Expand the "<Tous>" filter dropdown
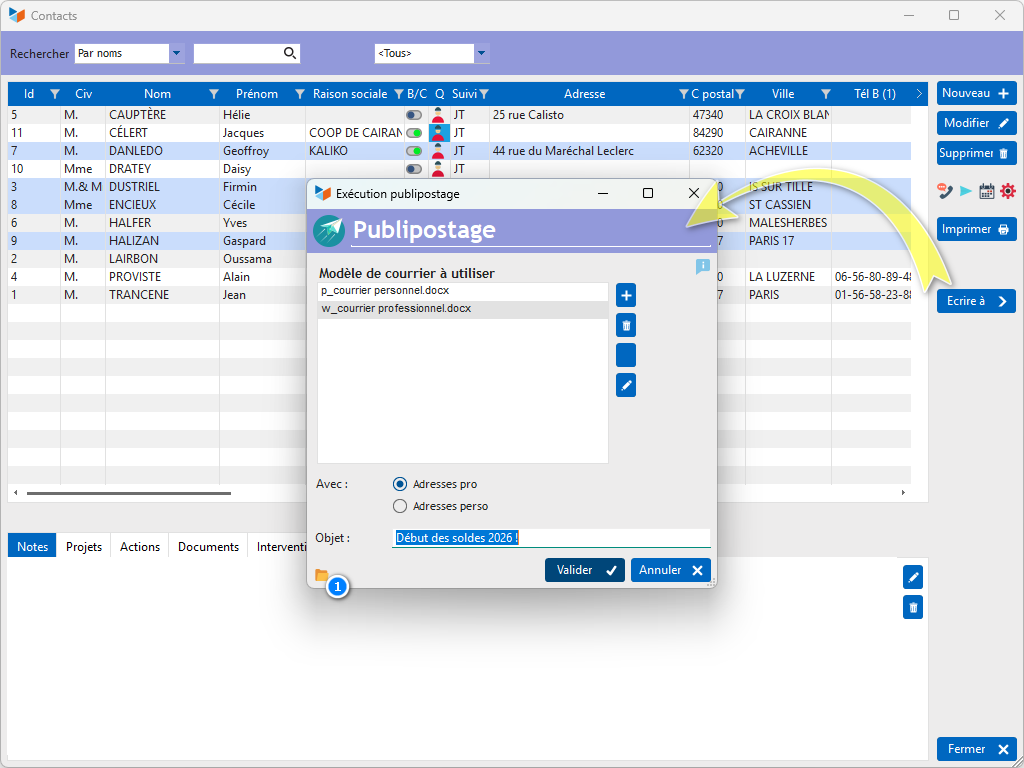Viewport: 1024px width, 768px height. tap(481, 54)
